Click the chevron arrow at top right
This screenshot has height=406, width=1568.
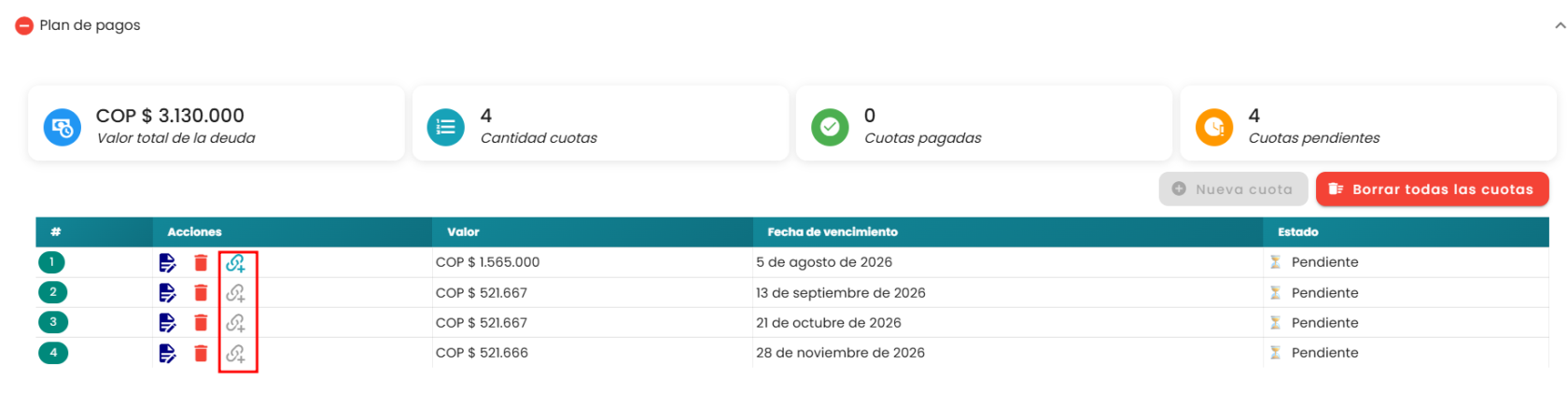tap(1560, 26)
